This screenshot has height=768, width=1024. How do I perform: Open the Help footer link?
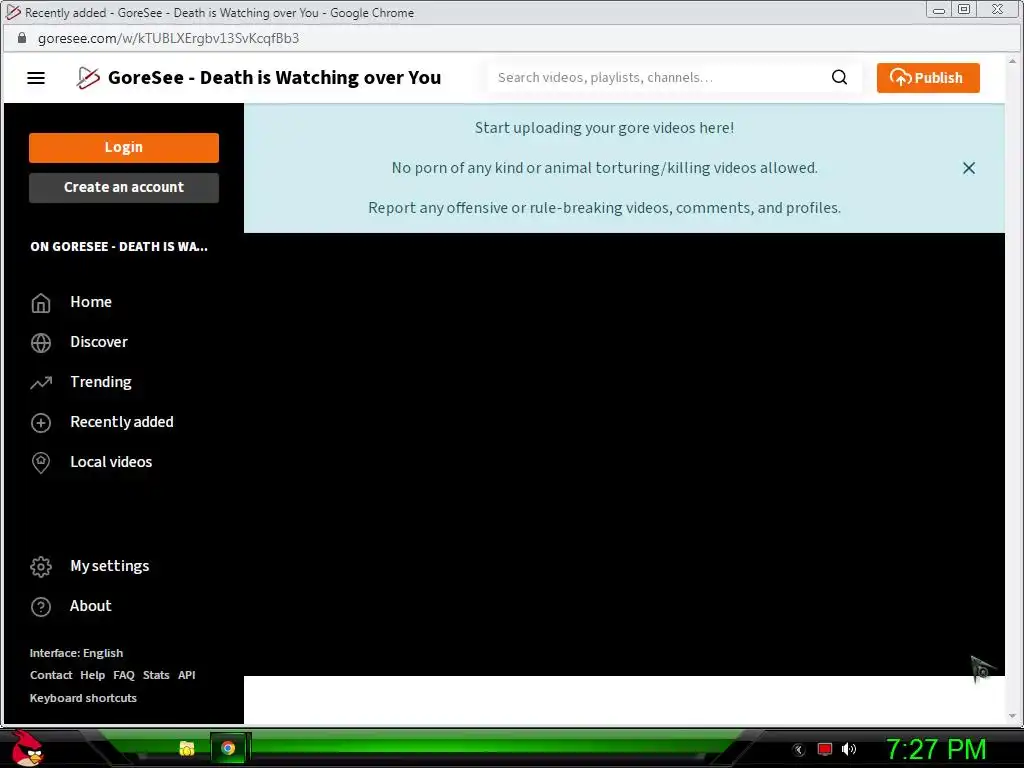coord(93,675)
